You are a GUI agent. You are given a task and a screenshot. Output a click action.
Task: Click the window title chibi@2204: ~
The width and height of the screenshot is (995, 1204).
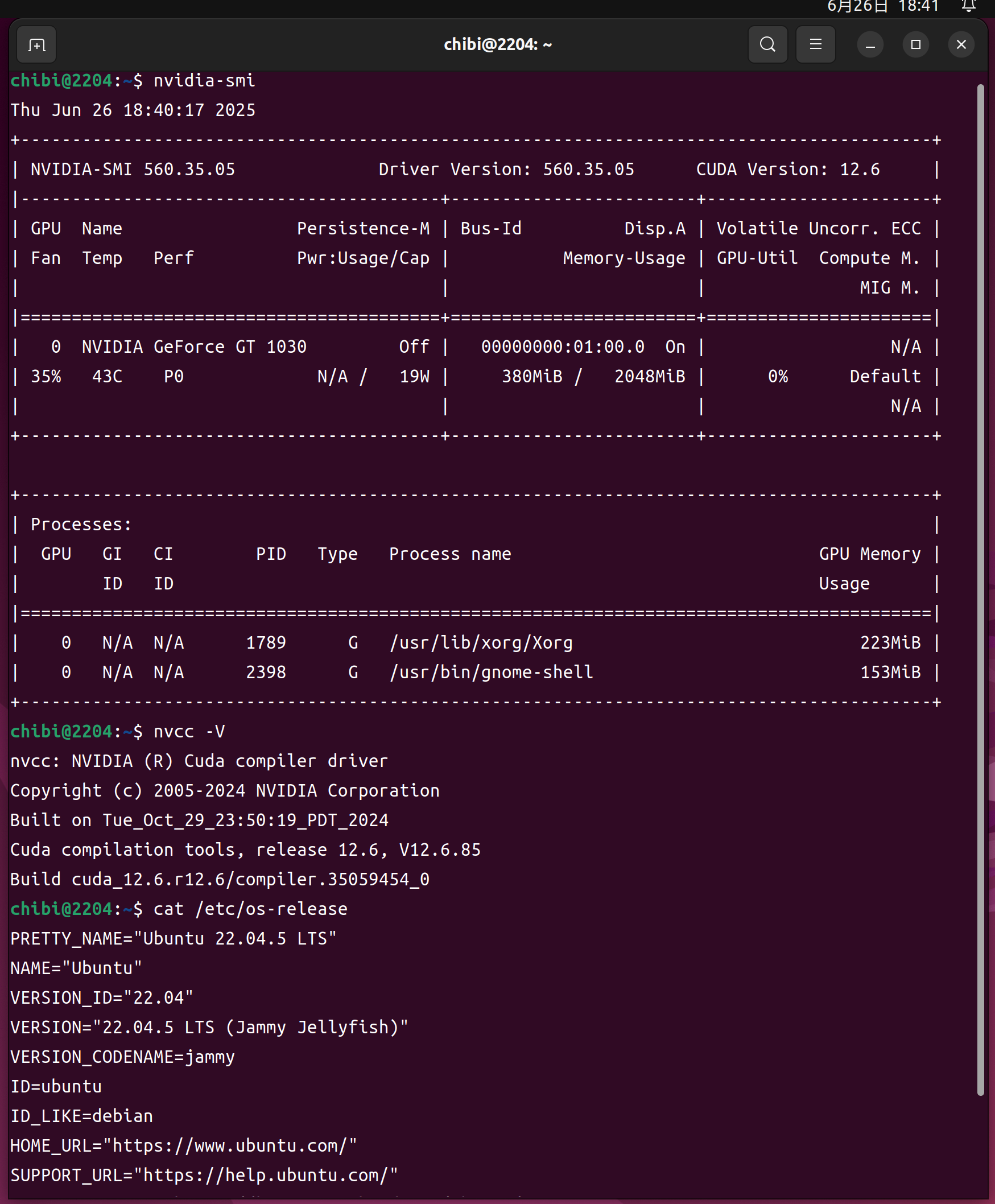click(x=497, y=45)
